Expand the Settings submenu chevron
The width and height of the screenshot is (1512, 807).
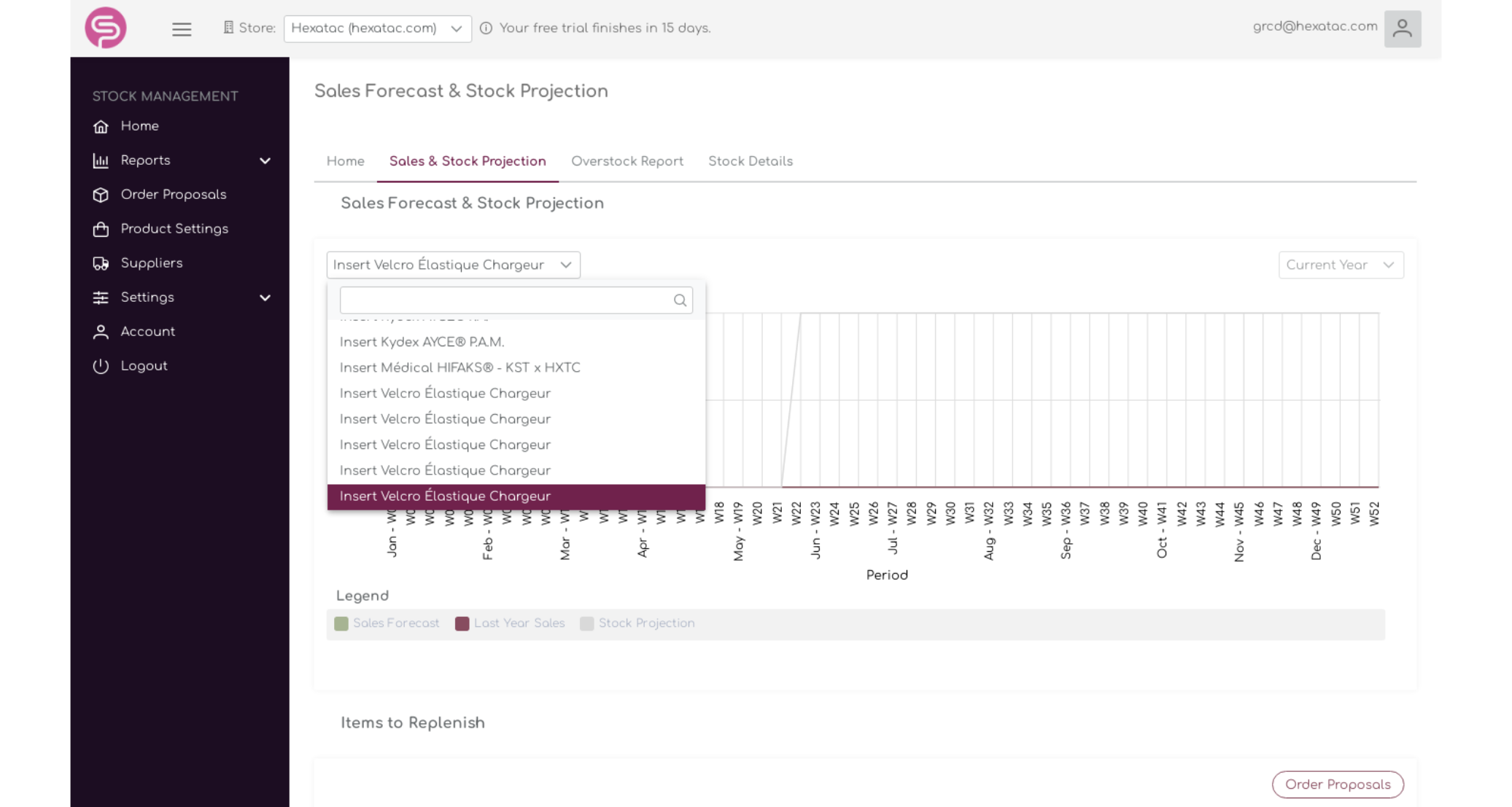tap(265, 298)
